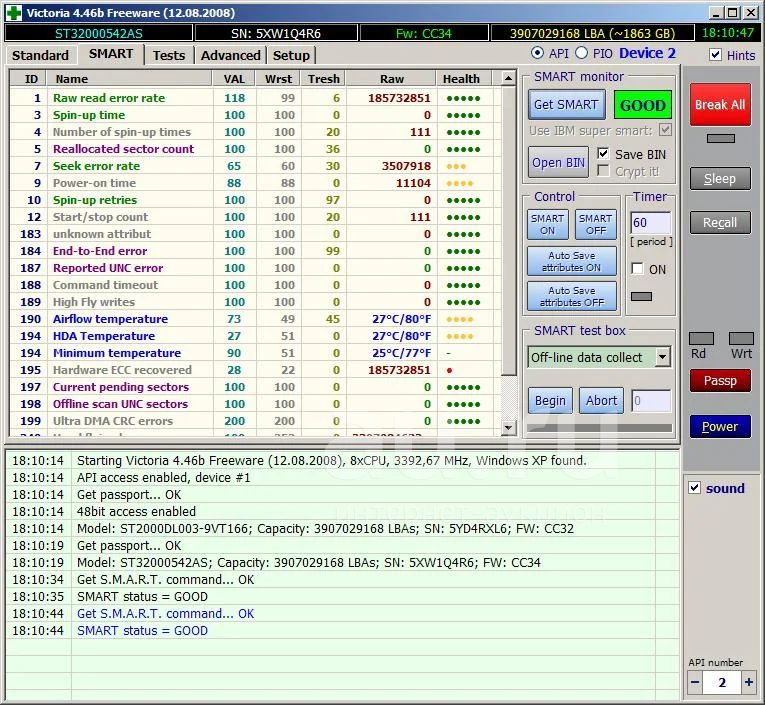Select the Airflow temperature row
The image size is (765, 705).
coord(256,319)
